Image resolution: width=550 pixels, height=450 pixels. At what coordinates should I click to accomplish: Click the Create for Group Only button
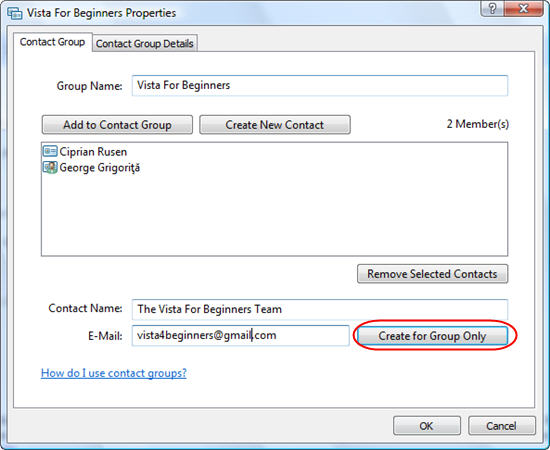pos(432,336)
